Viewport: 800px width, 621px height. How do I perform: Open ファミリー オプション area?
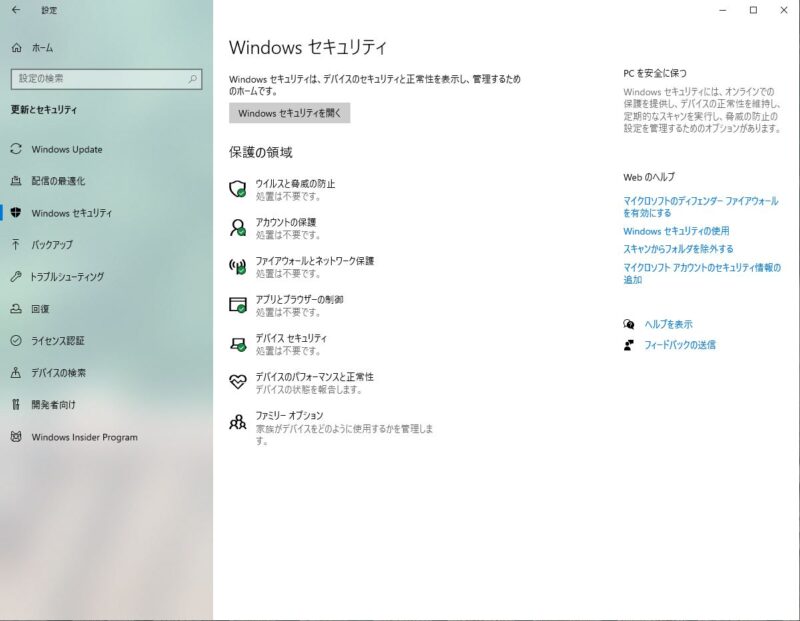(x=331, y=428)
